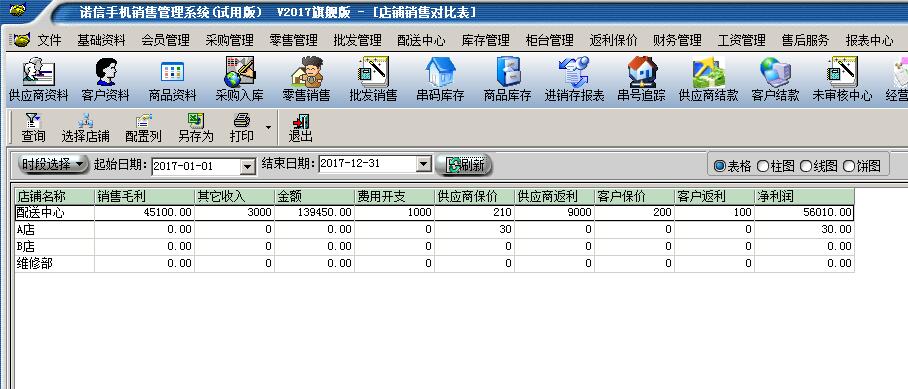The height and width of the screenshot is (389, 908).
Task: Open the 结束日期 date dropdown arrow
Action: click(424, 164)
